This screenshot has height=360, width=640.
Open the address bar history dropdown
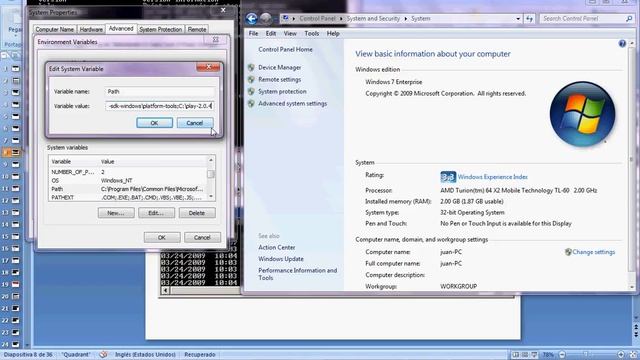click(x=518, y=19)
